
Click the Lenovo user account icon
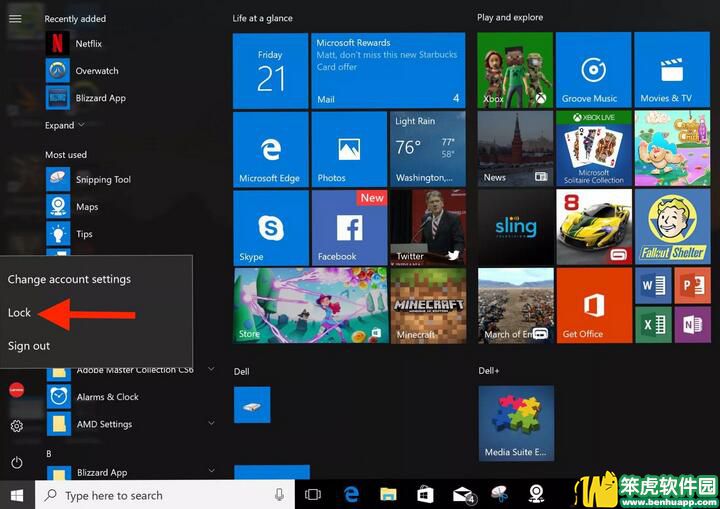click(x=17, y=390)
